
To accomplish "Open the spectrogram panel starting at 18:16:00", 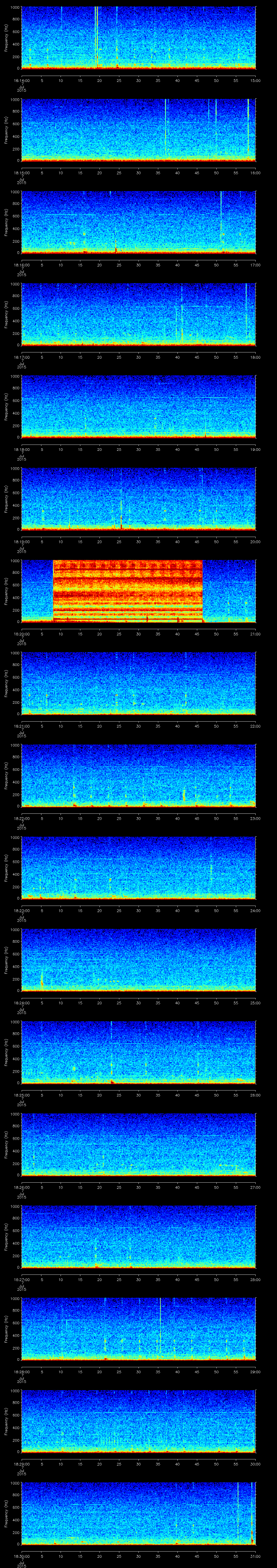I will click(139, 222).
